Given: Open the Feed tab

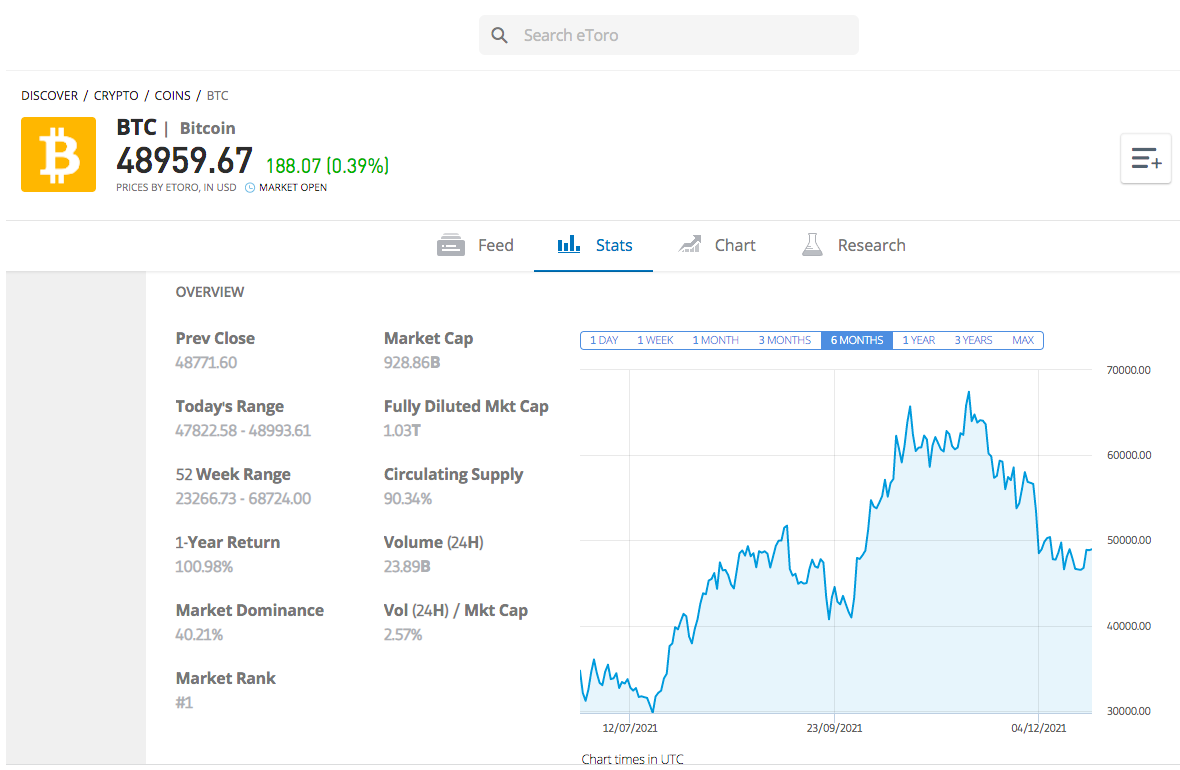Looking at the screenshot, I should point(476,245).
